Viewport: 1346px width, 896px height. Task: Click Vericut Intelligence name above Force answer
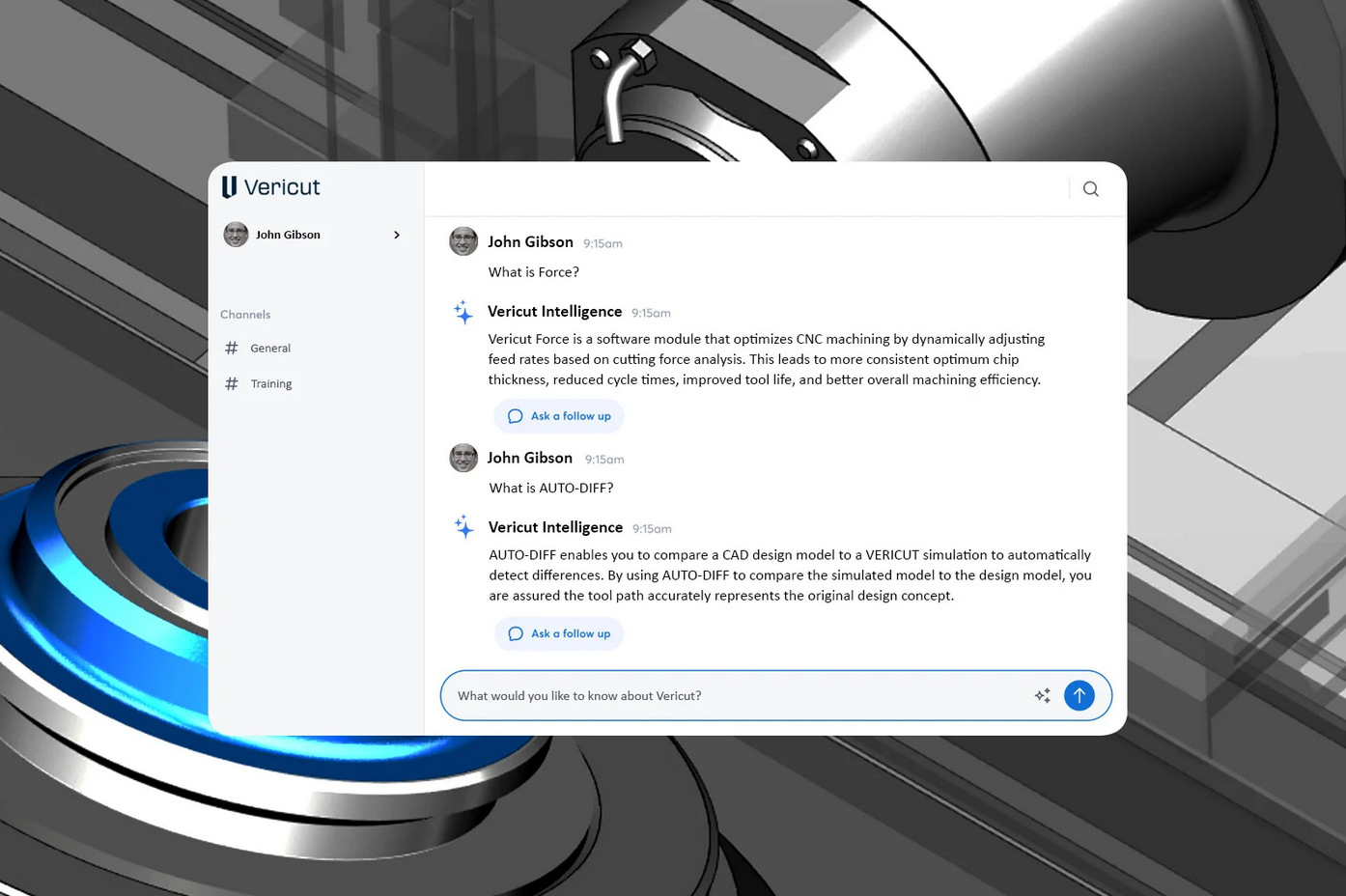[555, 311]
